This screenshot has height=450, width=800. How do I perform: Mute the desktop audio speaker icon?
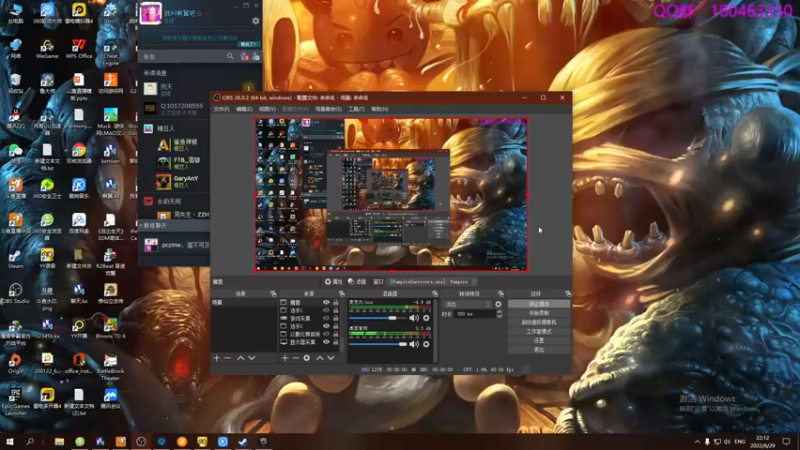tap(414, 344)
